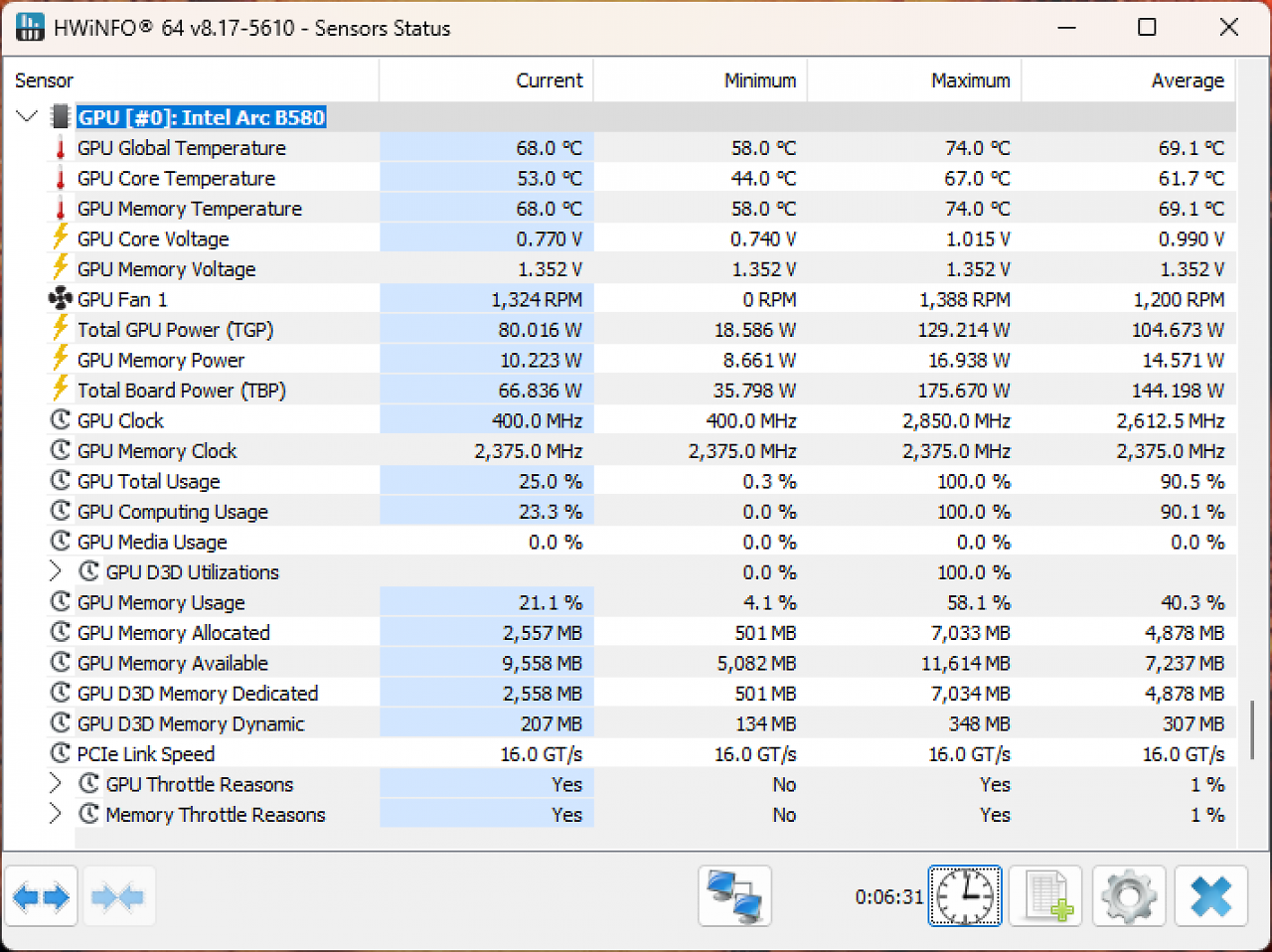Click current fan speed 1,324 RPM
1272x952 pixels.
(x=537, y=299)
